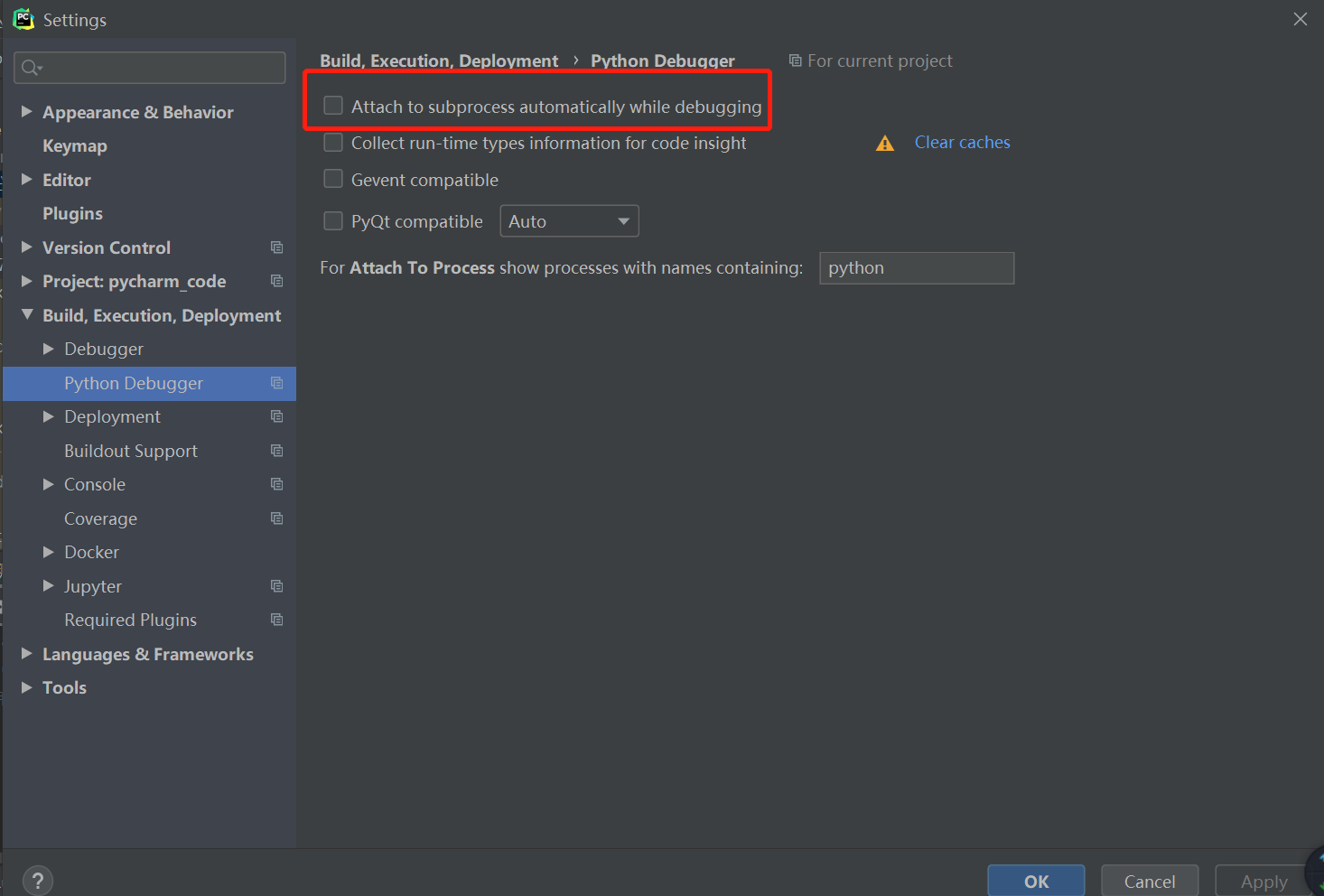Viewport: 1324px width, 896px height.
Task: Click the Clear caches link
Action: 962,142
